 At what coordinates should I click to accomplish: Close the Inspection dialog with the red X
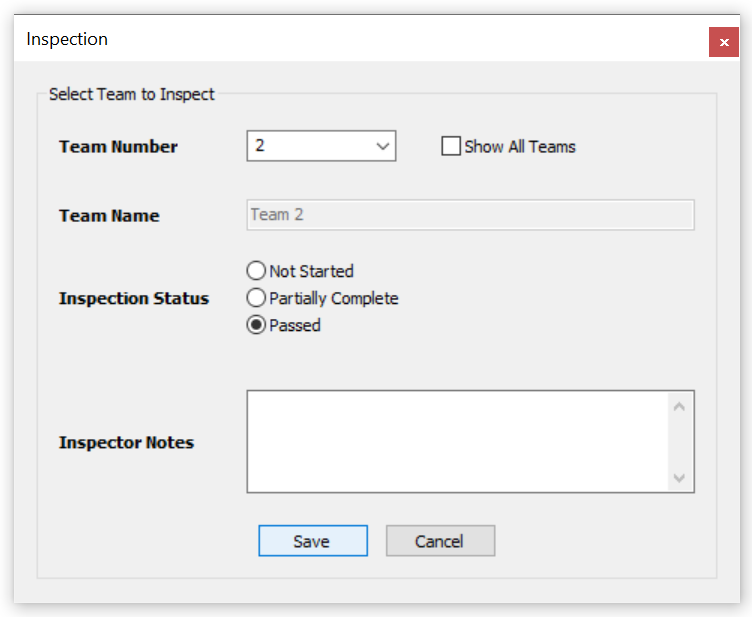724,42
